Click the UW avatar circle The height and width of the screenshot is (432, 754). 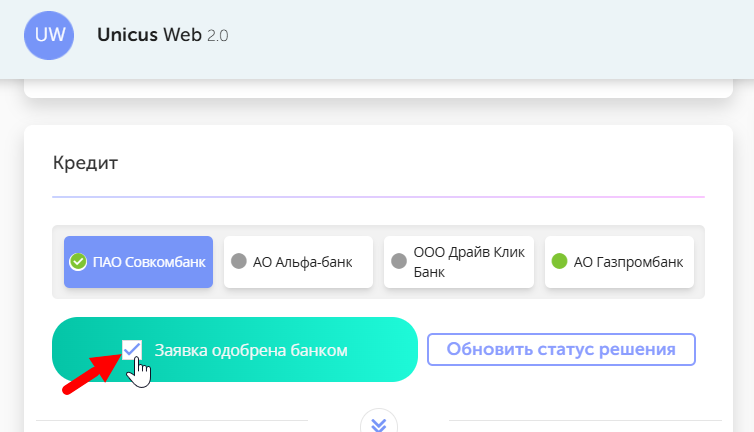(50, 34)
